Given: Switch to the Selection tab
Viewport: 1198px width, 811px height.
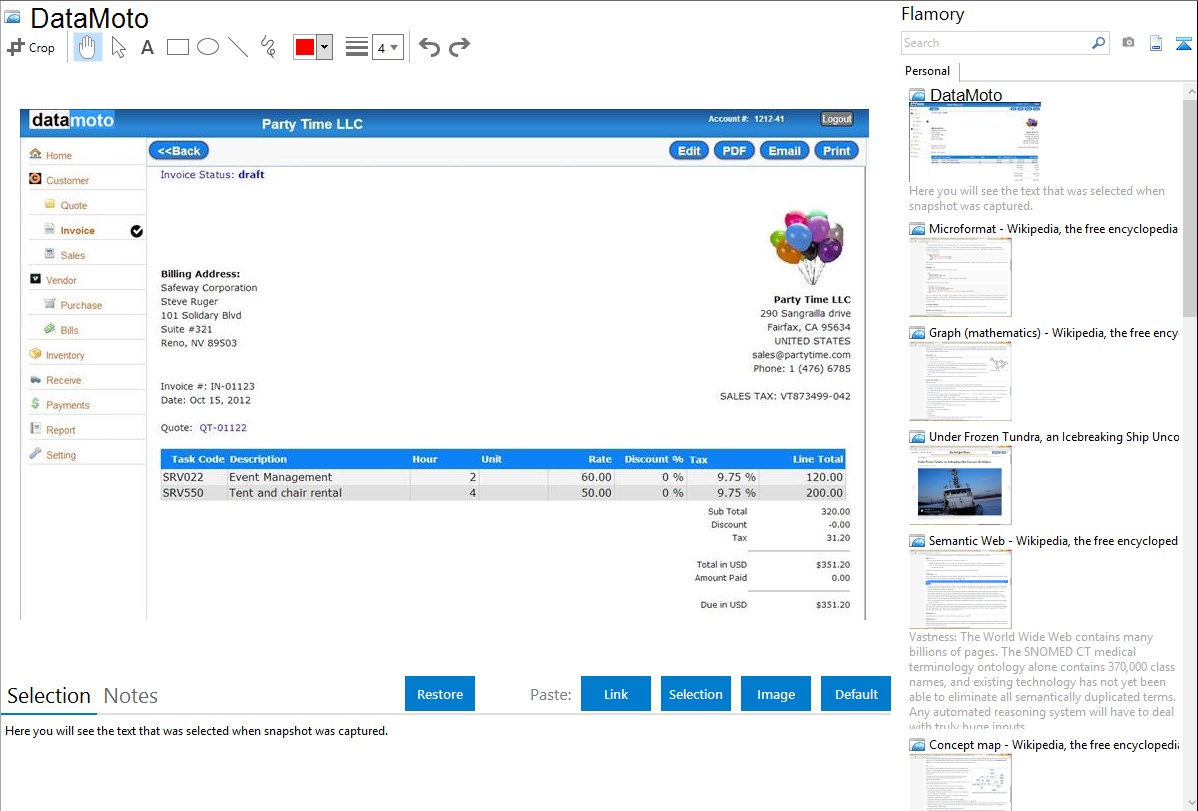Looking at the screenshot, I should (49, 696).
